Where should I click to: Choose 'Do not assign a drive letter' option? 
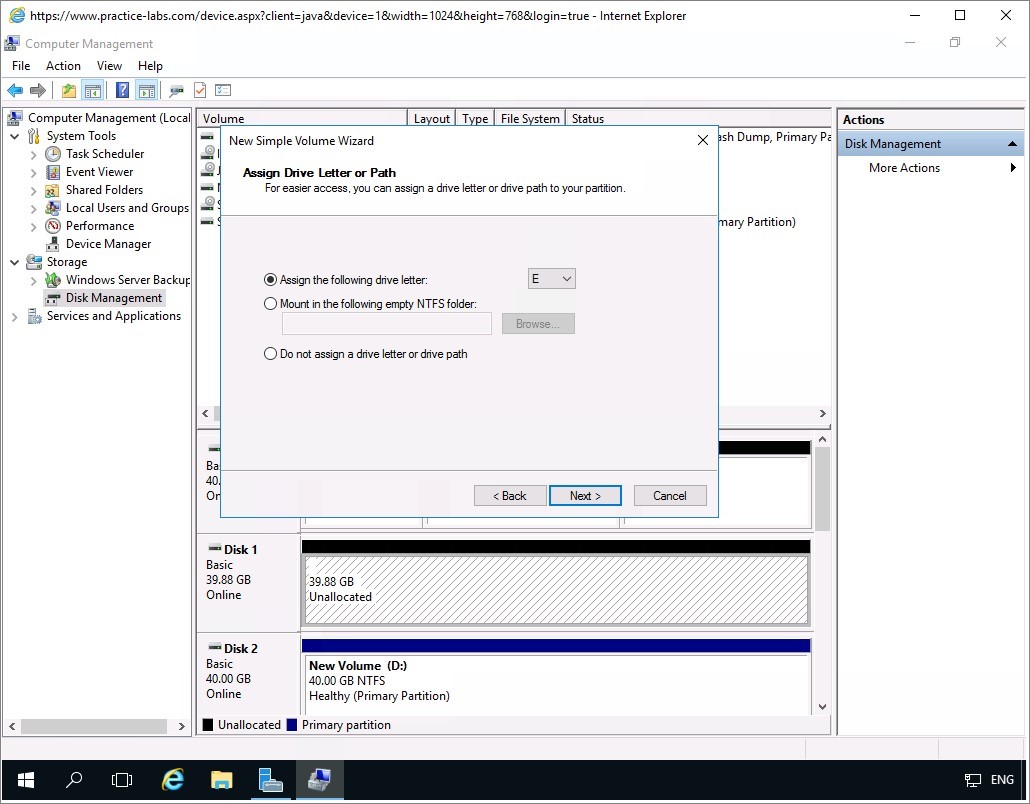pyautogui.click(x=271, y=354)
